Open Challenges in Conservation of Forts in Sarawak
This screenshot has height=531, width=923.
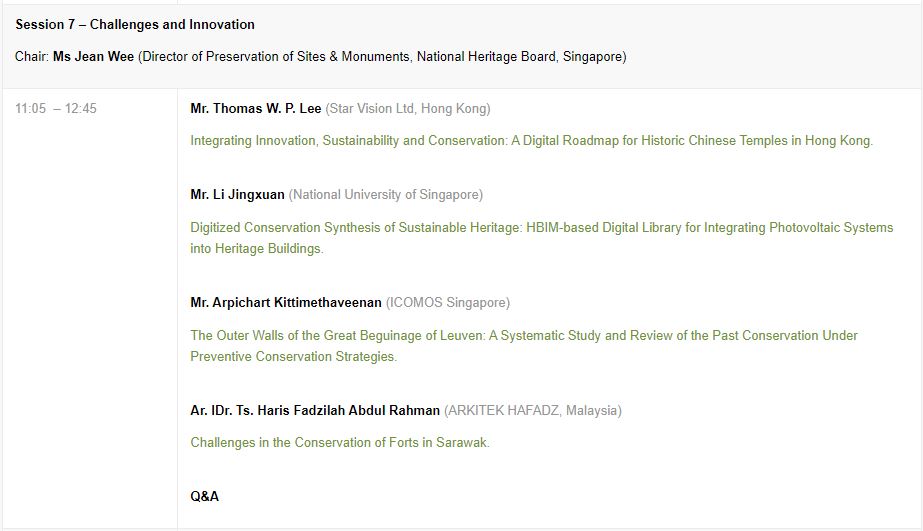tap(340, 443)
